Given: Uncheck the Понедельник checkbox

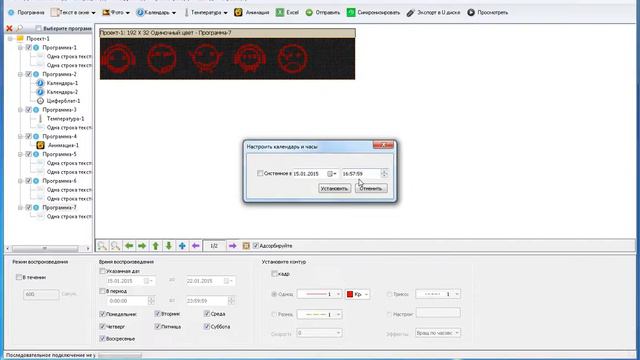Looking at the screenshot, I should pos(102,314).
